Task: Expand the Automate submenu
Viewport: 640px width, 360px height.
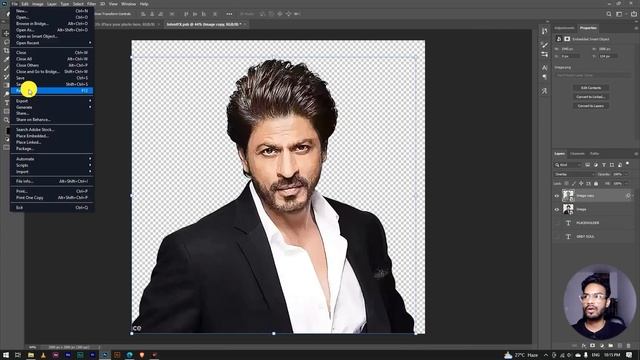Action: pos(52,159)
